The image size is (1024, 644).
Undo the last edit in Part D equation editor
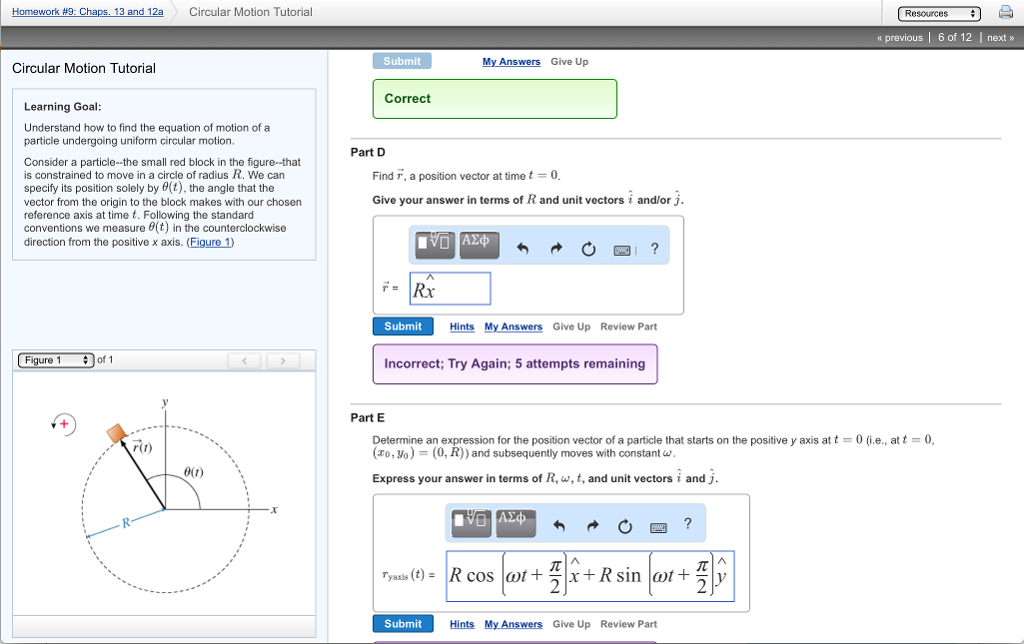(x=523, y=246)
